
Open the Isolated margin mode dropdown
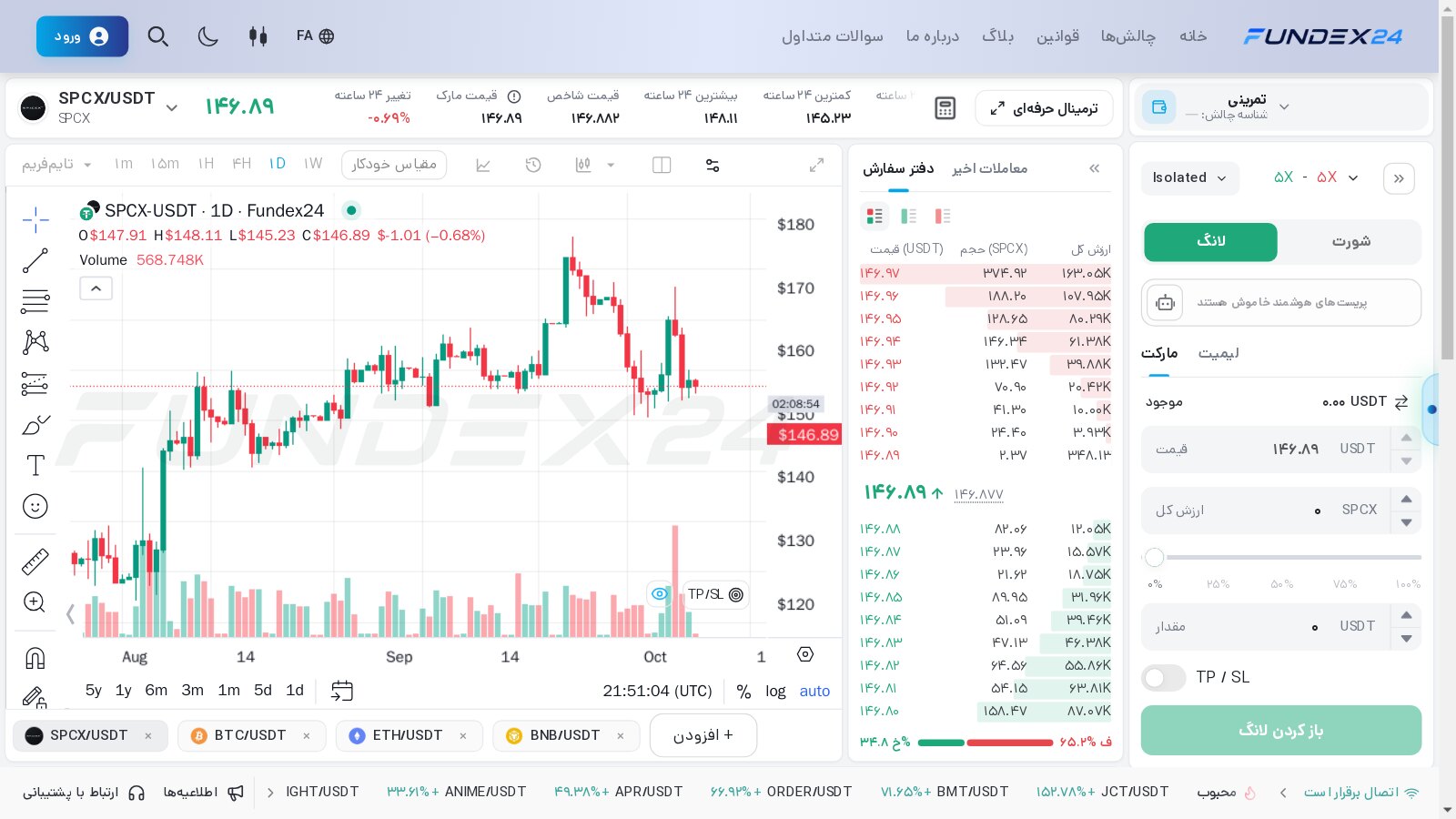pyautogui.click(x=1189, y=177)
